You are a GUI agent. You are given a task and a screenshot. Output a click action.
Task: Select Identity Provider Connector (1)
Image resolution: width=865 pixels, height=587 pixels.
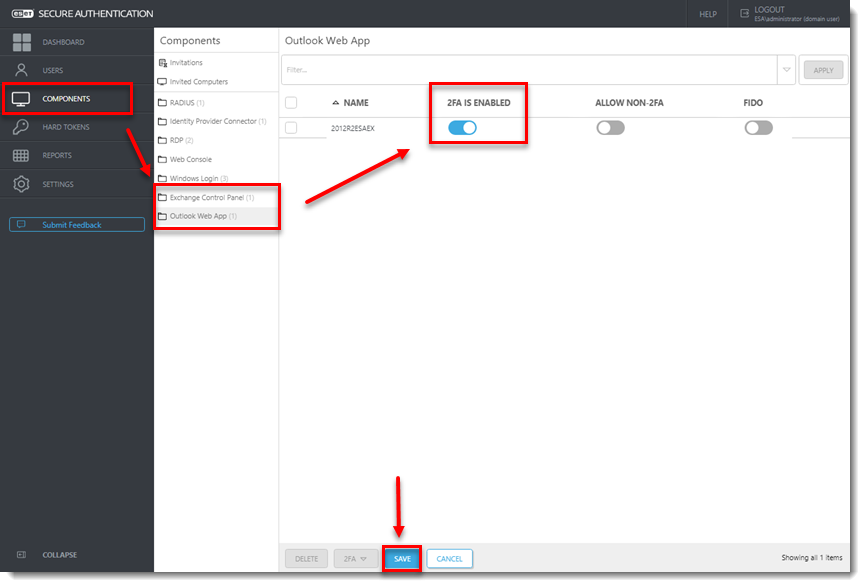click(x=218, y=121)
